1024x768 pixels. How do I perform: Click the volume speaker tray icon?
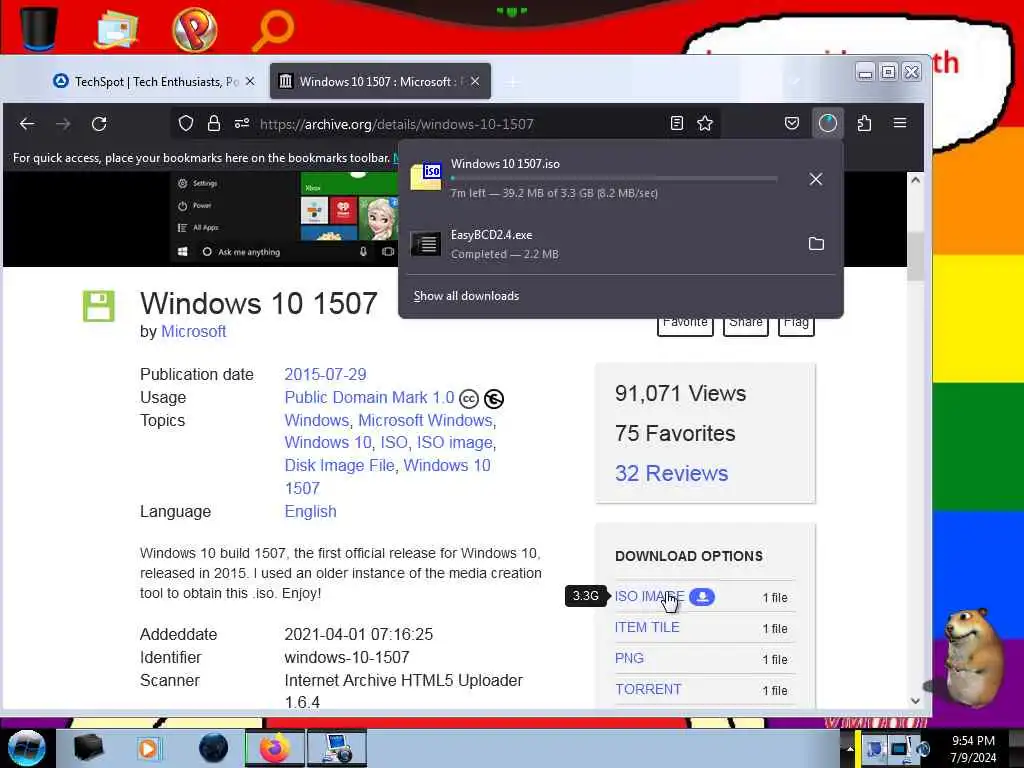click(923, 749)
